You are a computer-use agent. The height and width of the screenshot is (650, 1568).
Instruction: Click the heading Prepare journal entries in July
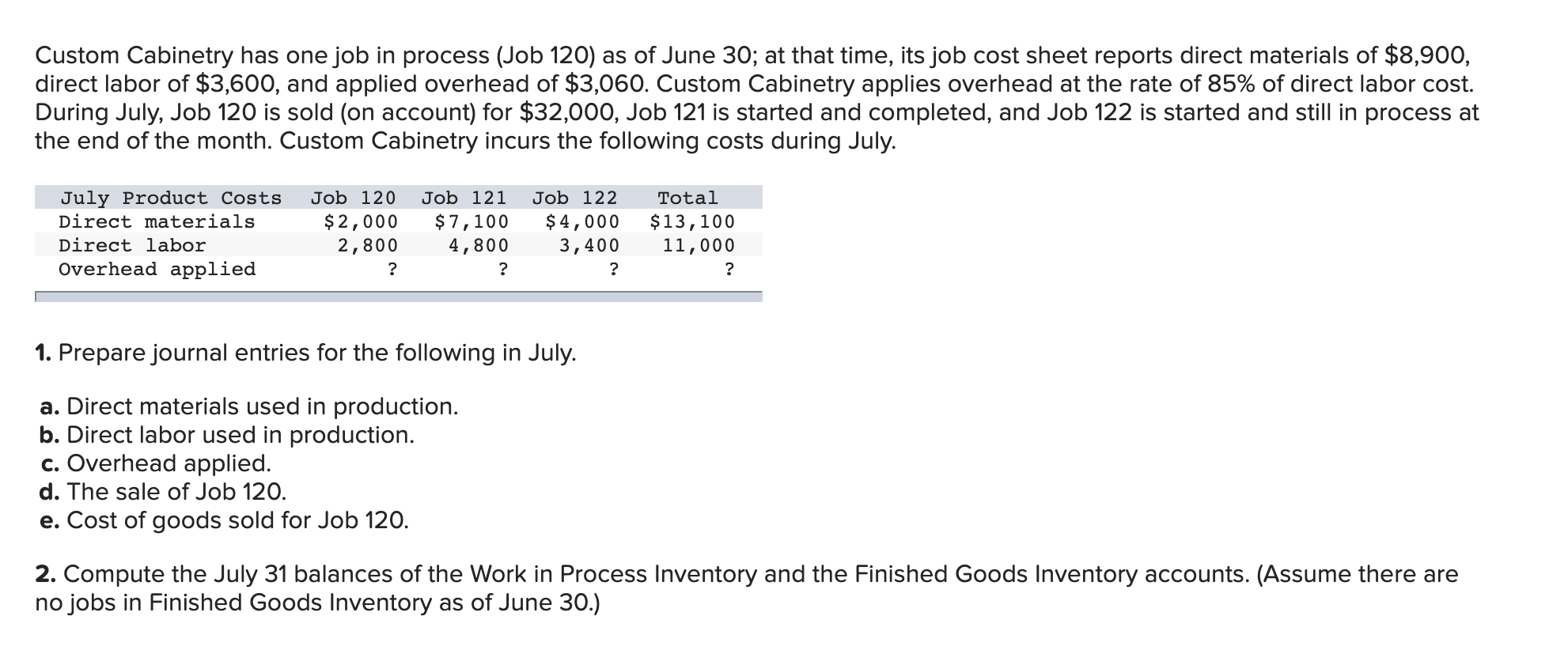click(x=305, y=353)
